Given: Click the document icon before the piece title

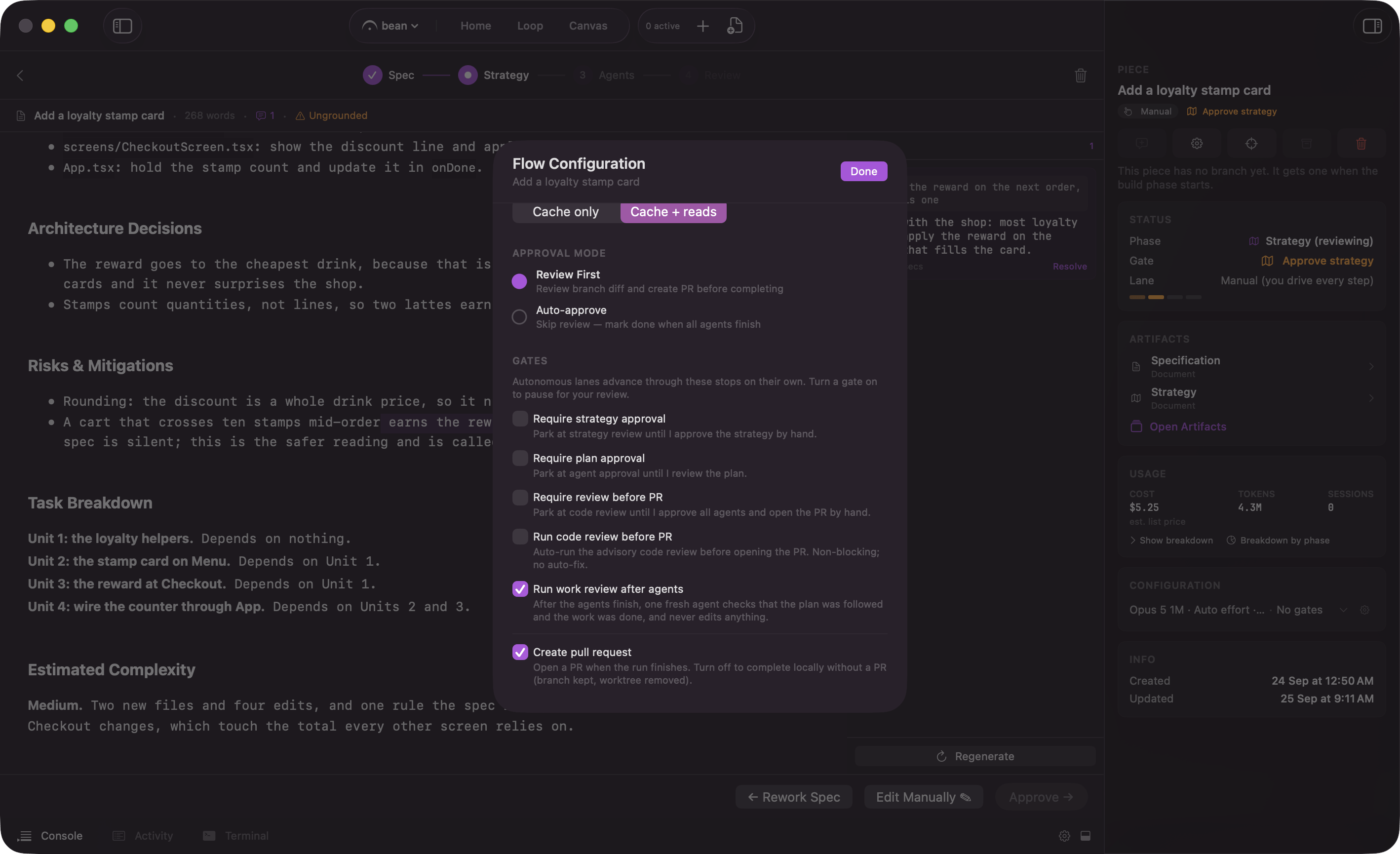Looking at the screenshot, I should (x=21, y=116).
